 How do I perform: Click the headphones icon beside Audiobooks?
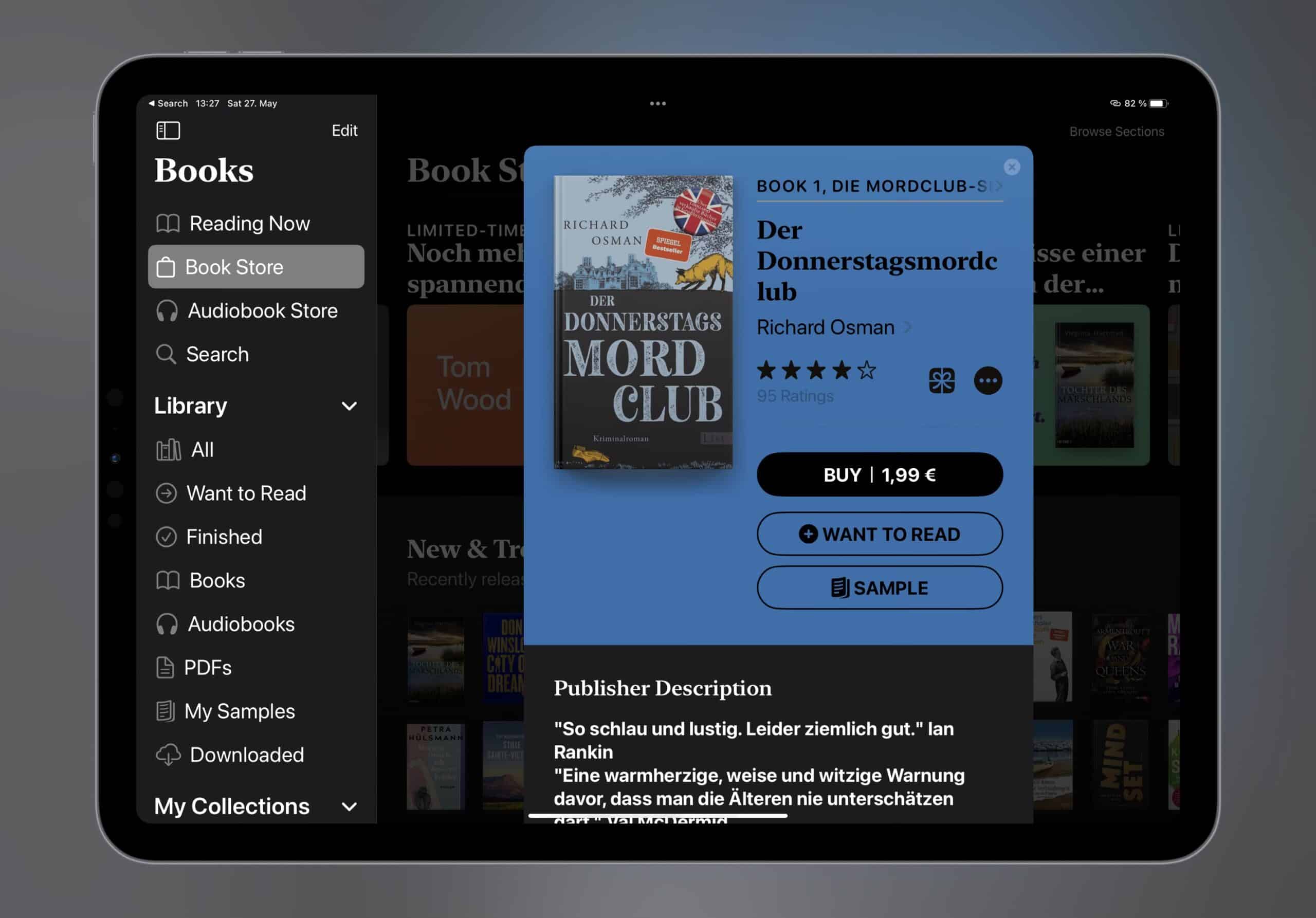tap(167, 624)
